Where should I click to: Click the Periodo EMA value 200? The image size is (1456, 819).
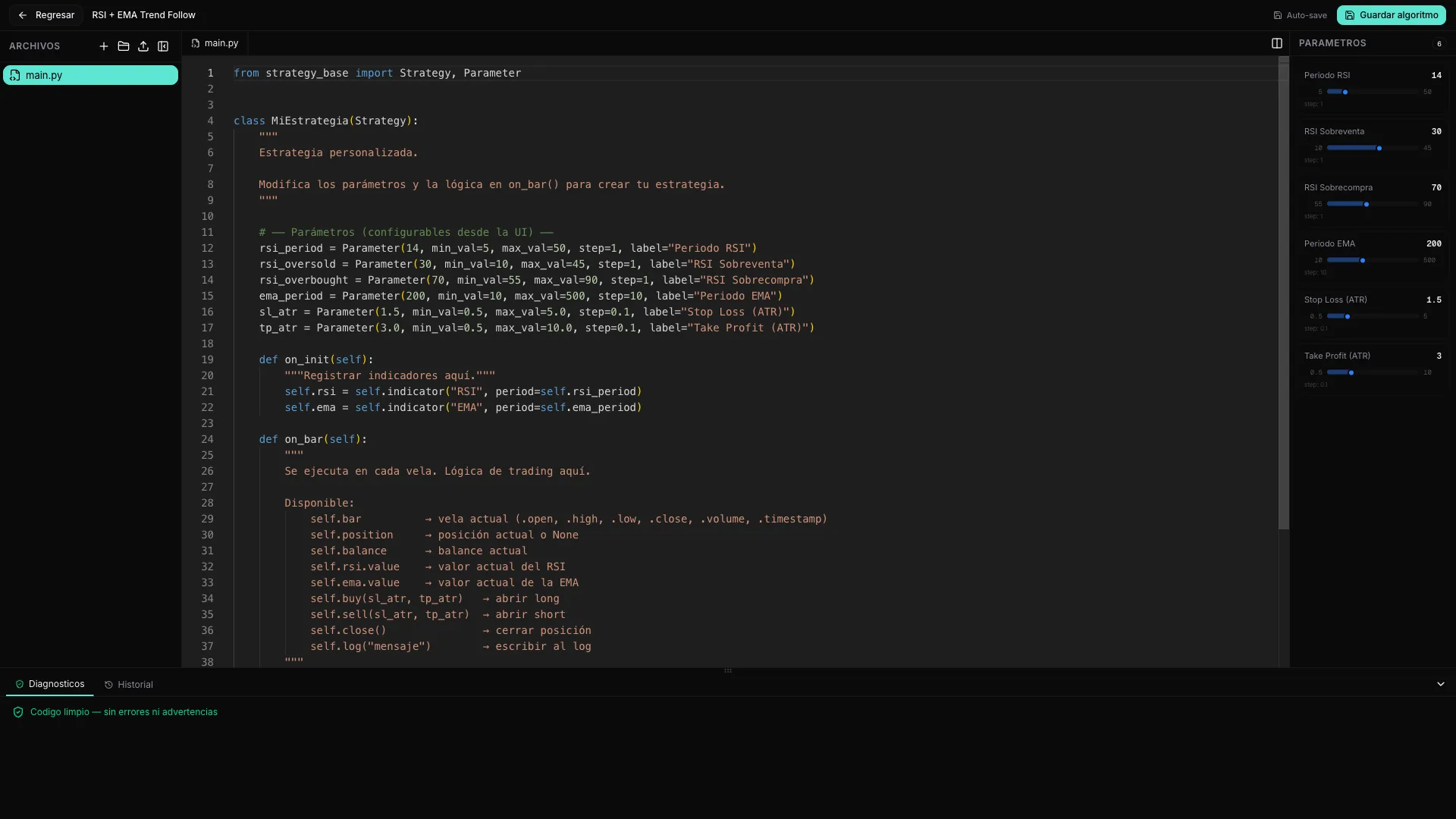(1434, 243)
